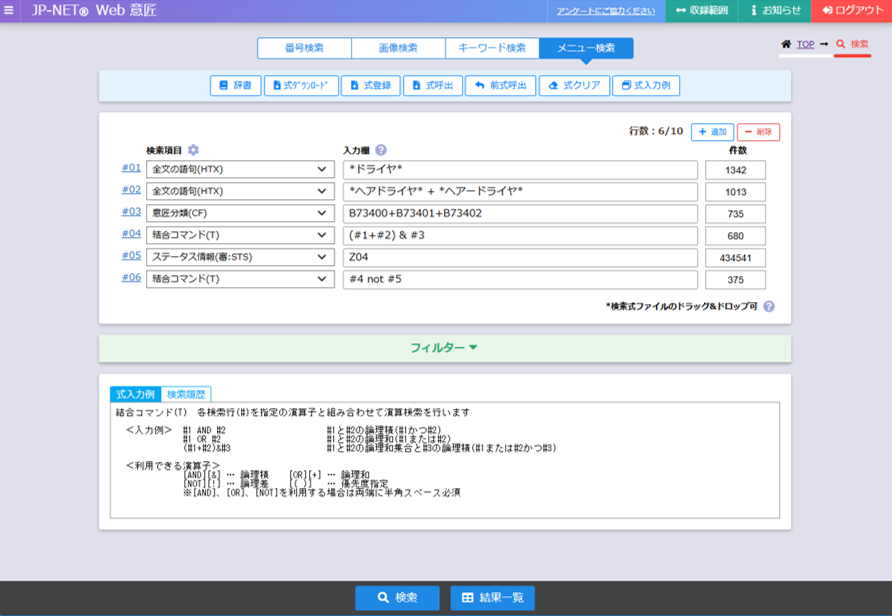Open the #06 結合コマンド(T) dropdown
Screen dimensions: 892x616
coord(240,279)
